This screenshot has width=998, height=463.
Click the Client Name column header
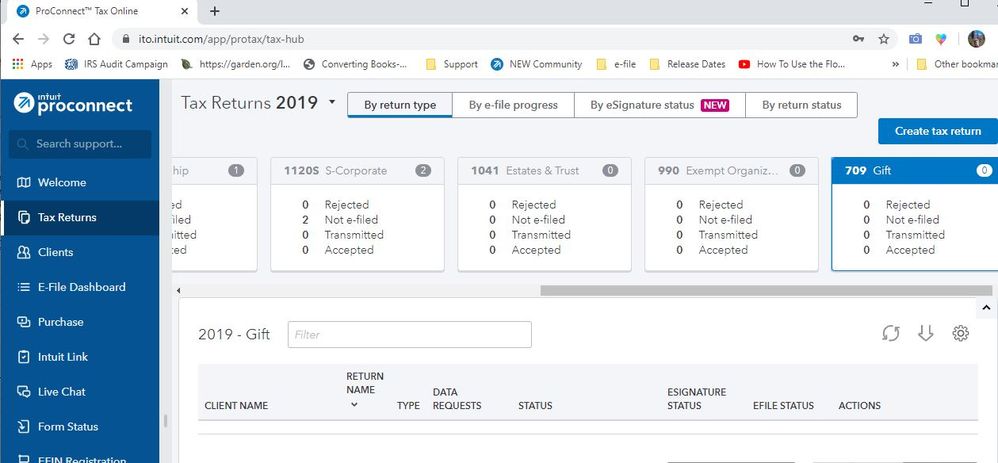point(236,406)
